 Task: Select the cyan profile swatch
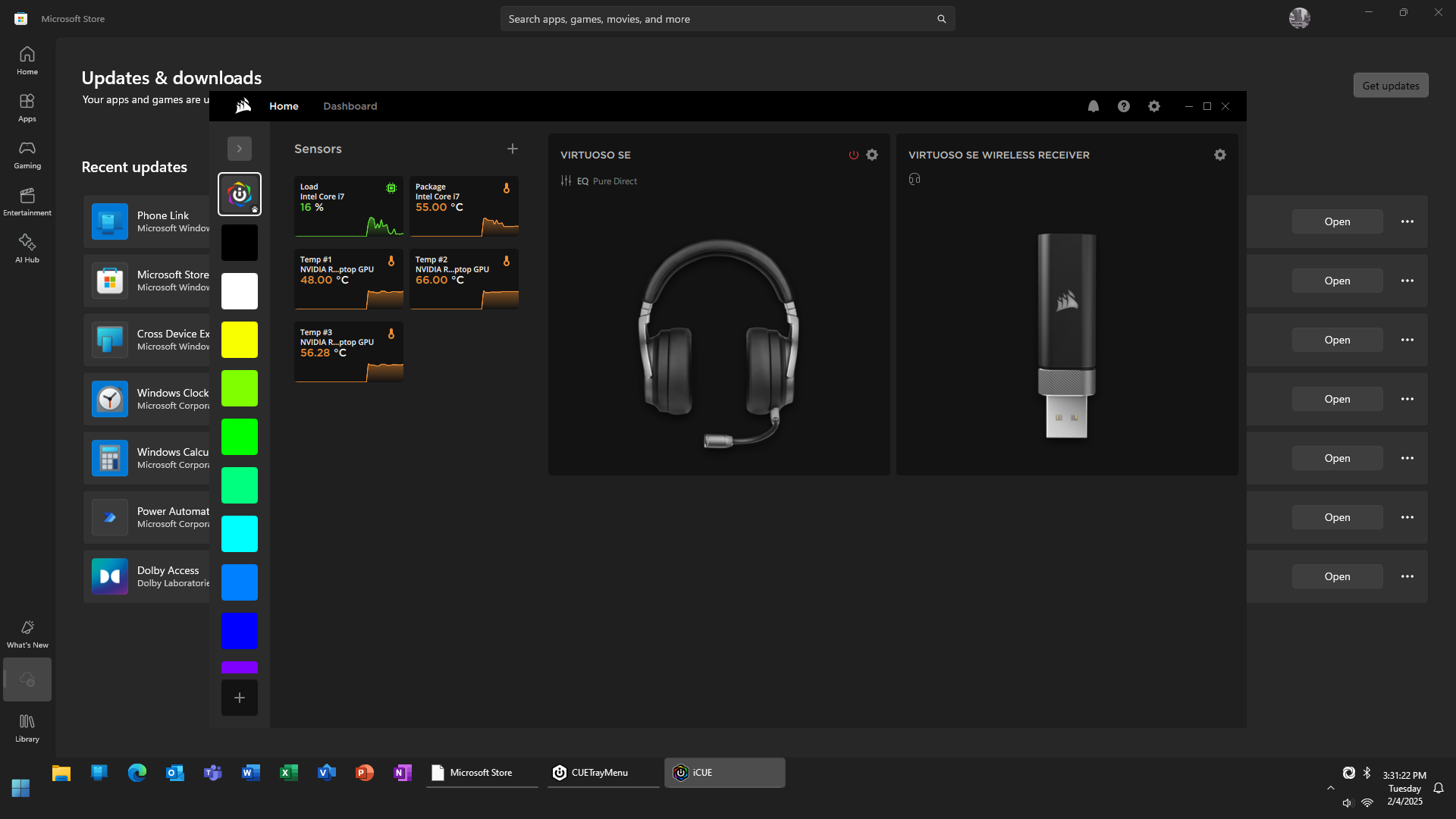click(x=240, y=534)
